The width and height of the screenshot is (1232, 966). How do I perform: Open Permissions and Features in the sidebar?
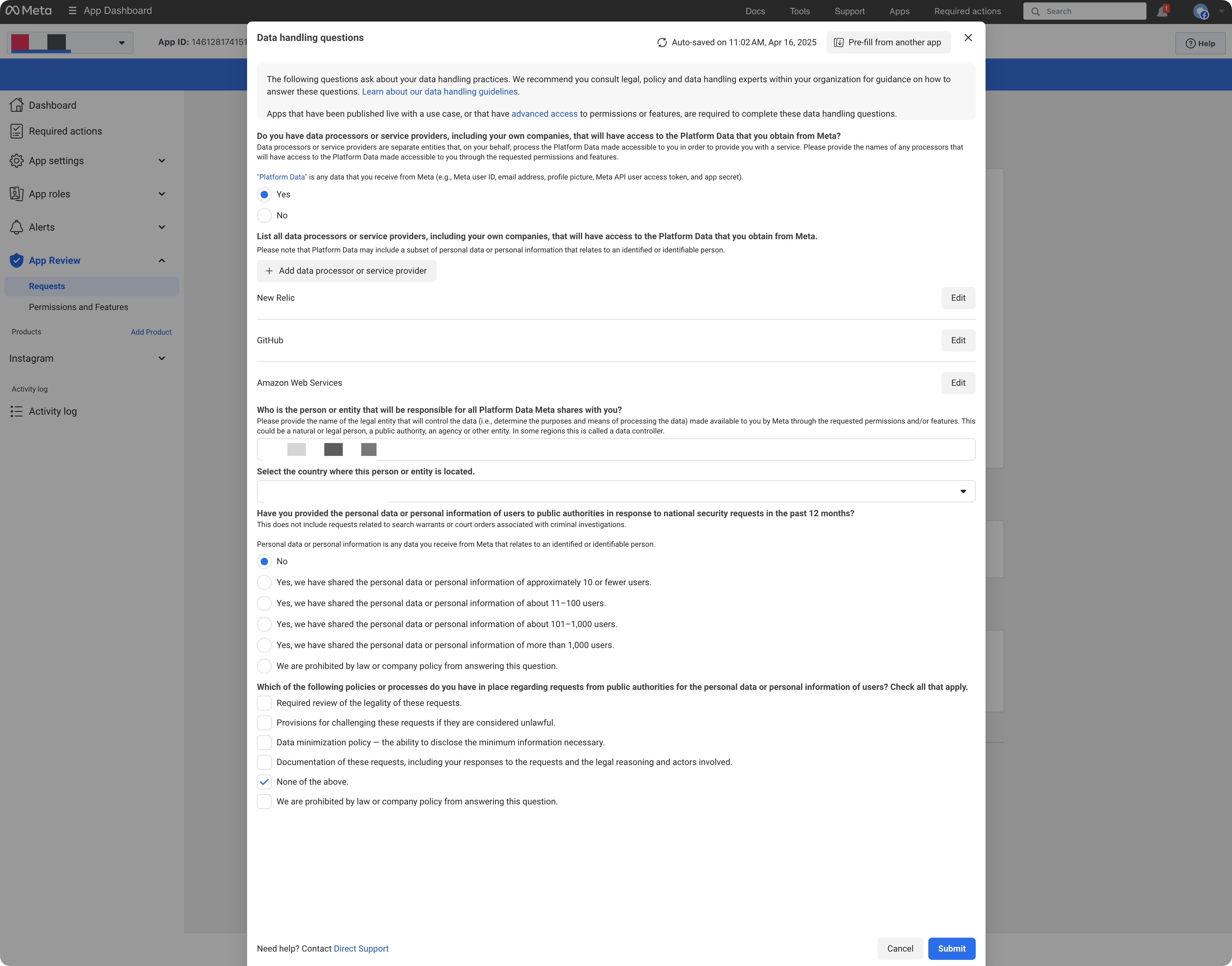tap(78, 307)
